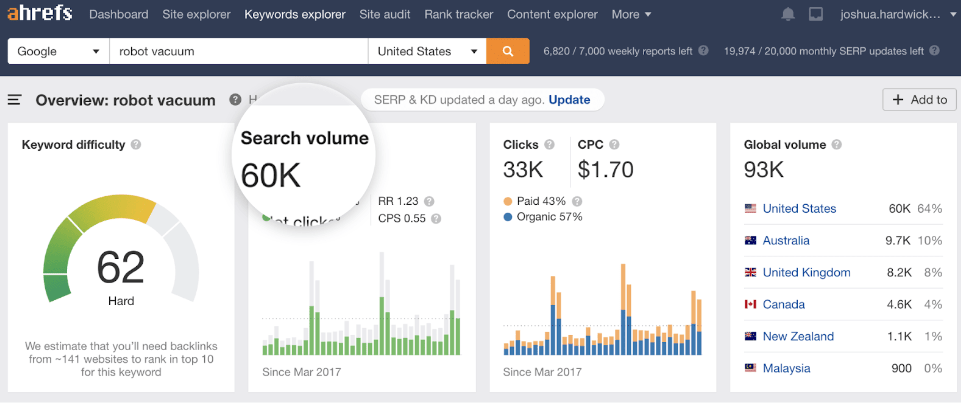Open the United States country dropdown
This screenshot has width=961, height=403.
[x=427, y=51]
